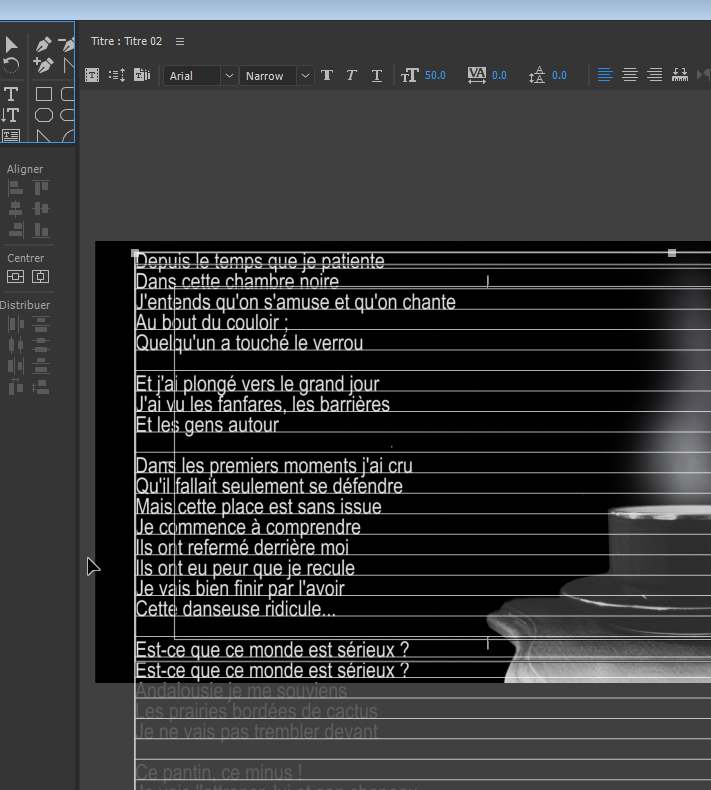Align text to the left
This screenshot has height=790, width=711.
coord(605,75)
